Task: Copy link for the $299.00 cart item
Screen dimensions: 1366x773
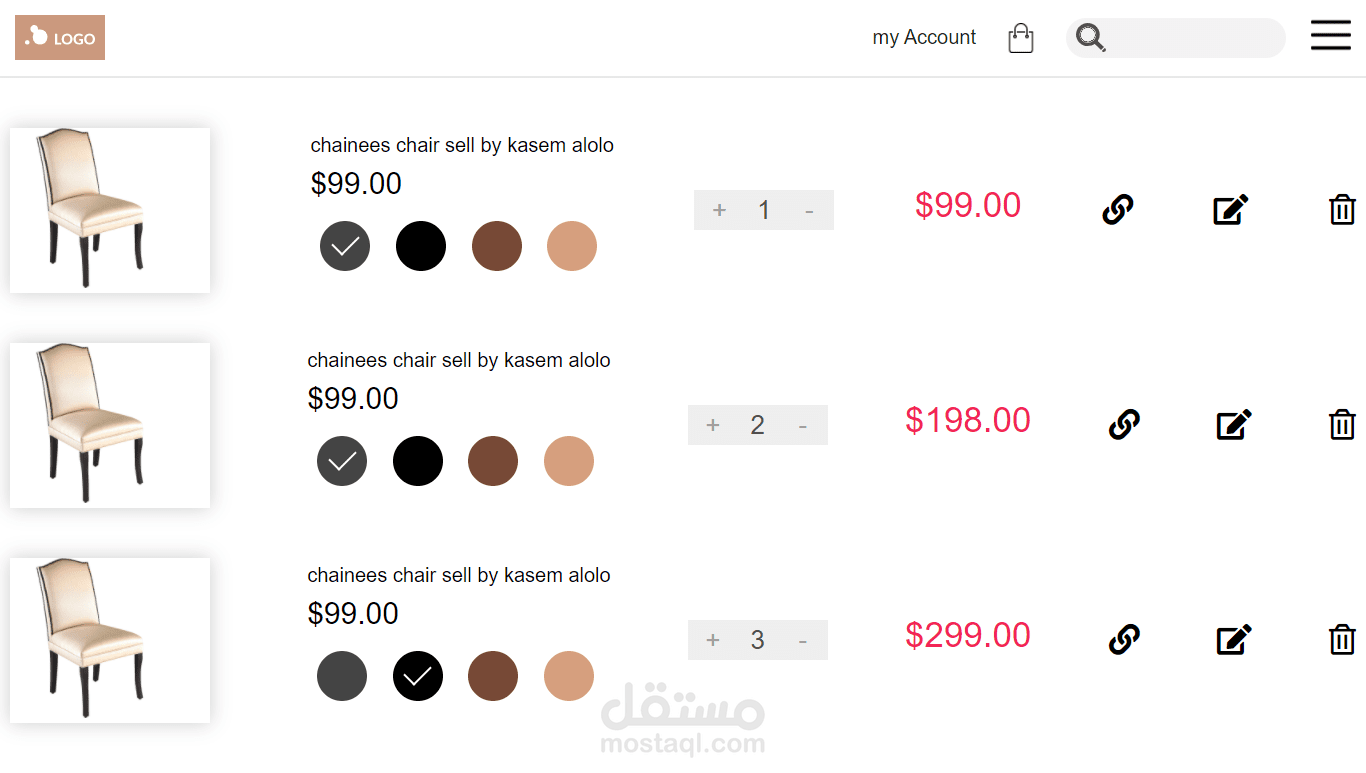Action: click(x=1124, y=639)
